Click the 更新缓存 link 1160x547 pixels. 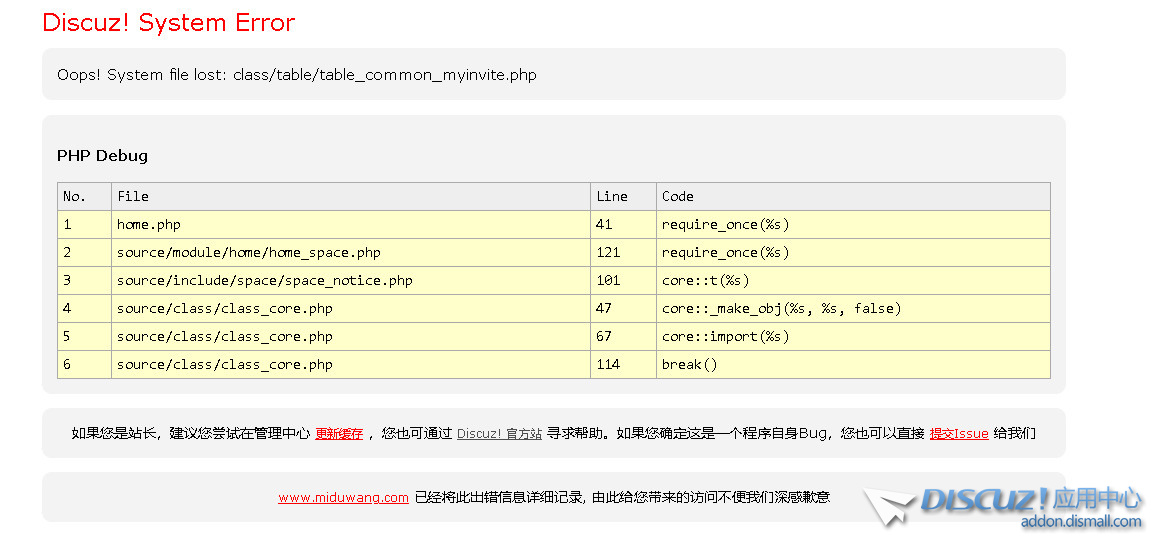339,434
